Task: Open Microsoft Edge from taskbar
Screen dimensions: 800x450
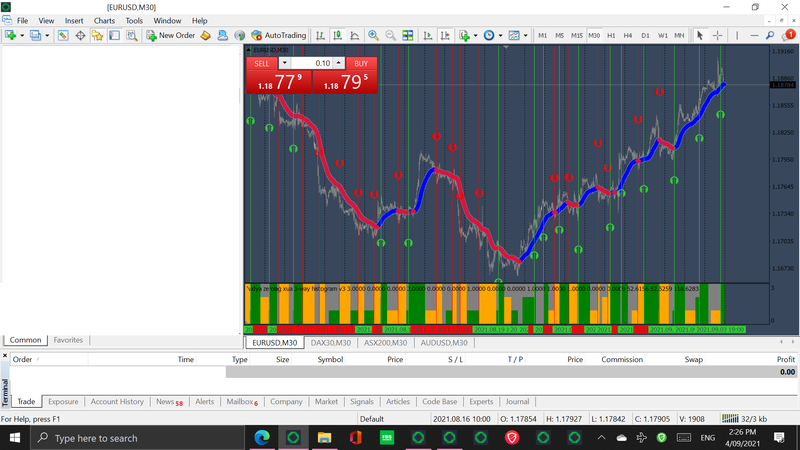Action: click(x=262, y=438)
